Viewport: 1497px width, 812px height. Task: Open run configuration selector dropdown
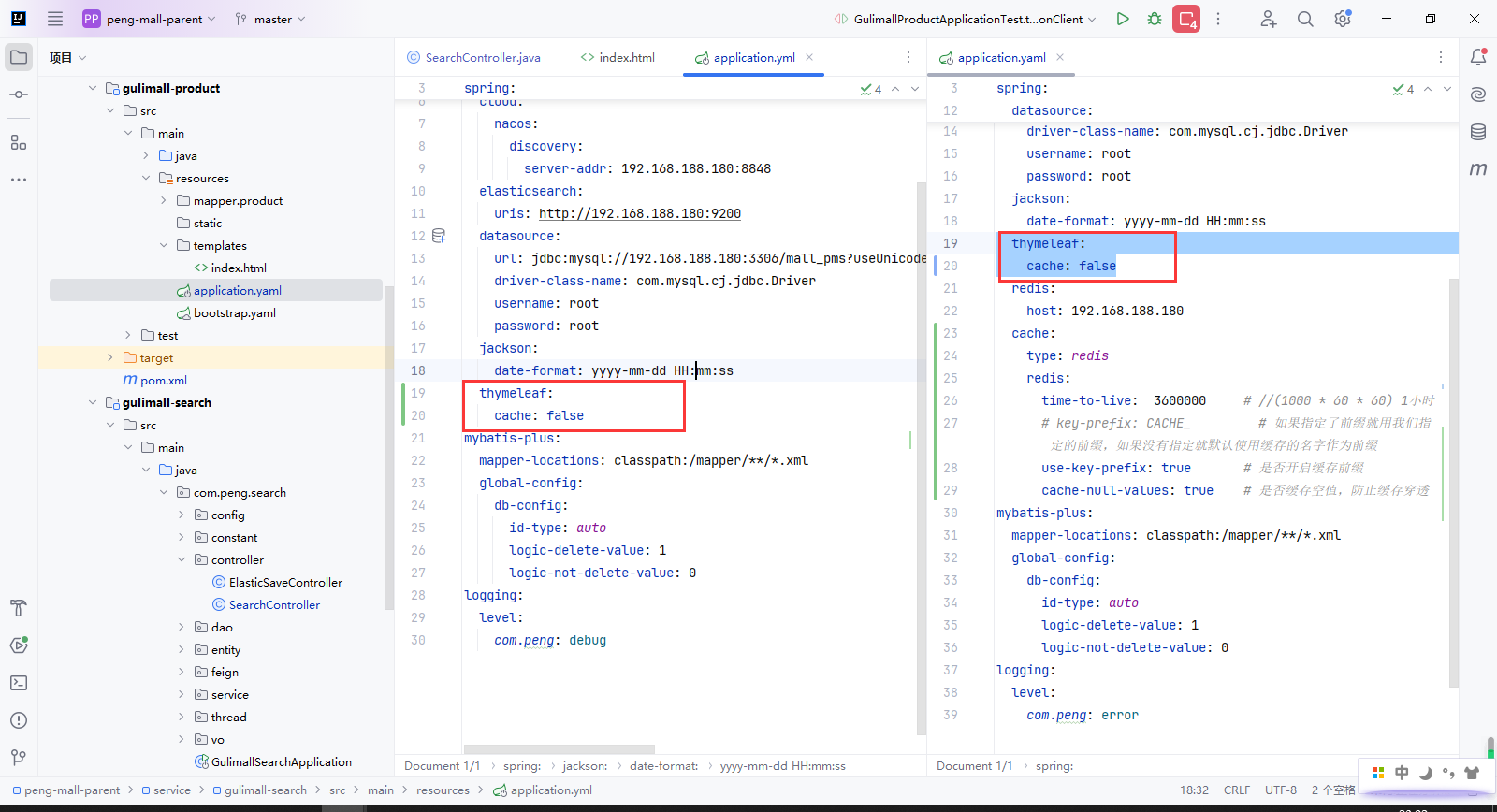pos(966,19)
